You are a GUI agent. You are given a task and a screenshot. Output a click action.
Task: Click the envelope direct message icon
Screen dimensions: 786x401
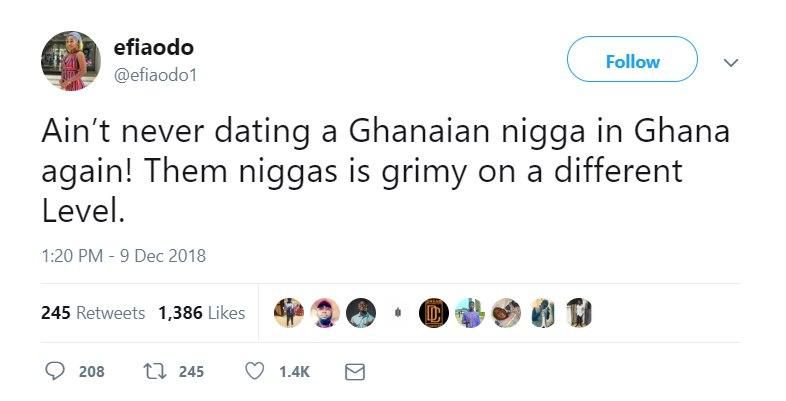click(355, 372)
